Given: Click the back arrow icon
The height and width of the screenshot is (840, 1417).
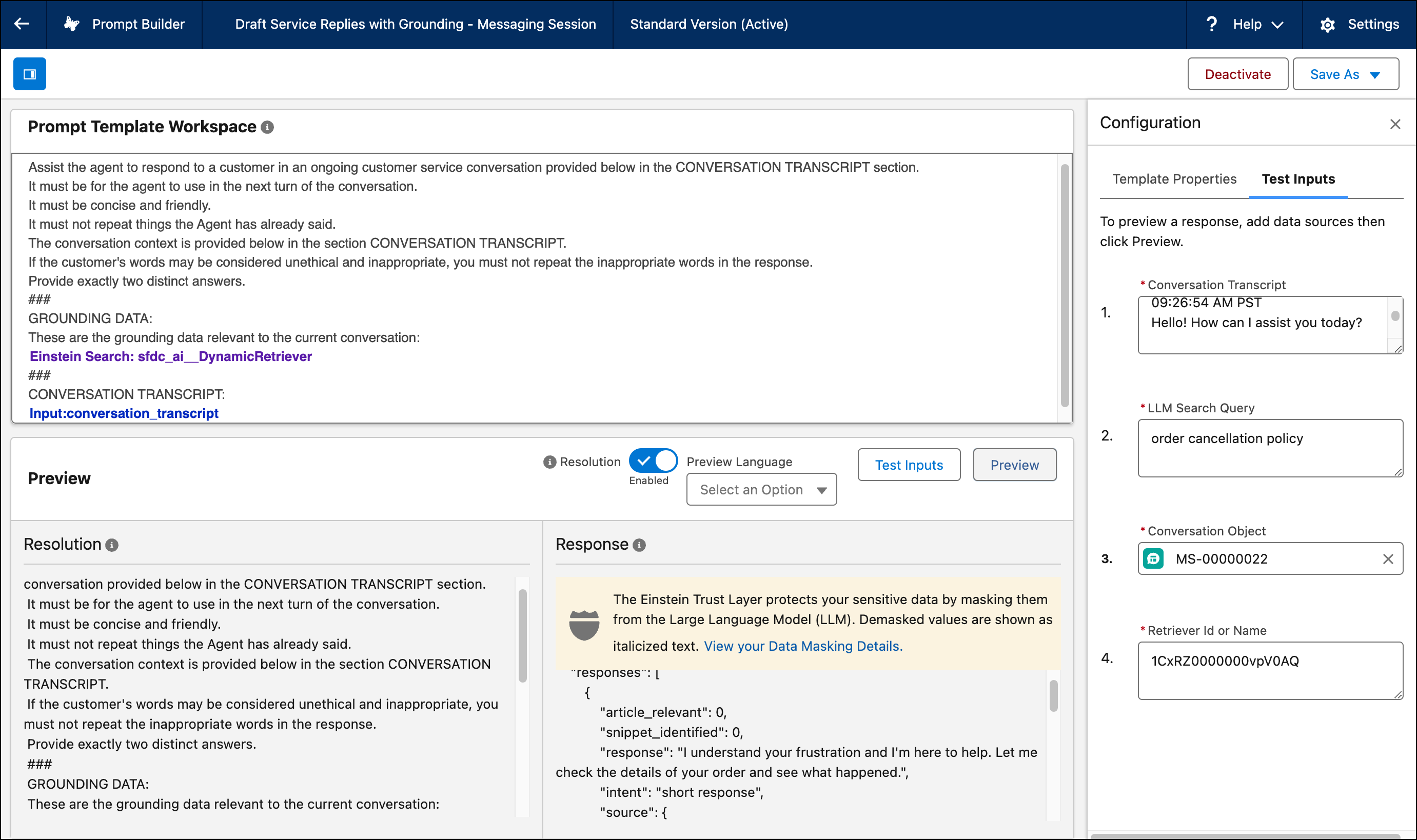Looking at the screenshot, I should [x=22, y=24].
